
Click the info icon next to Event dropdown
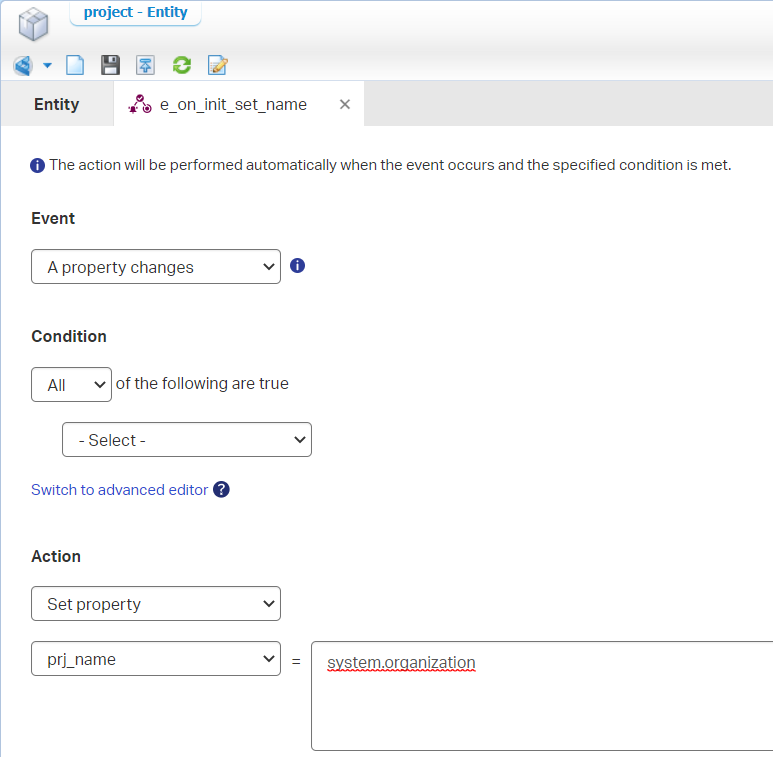(297, 266)
